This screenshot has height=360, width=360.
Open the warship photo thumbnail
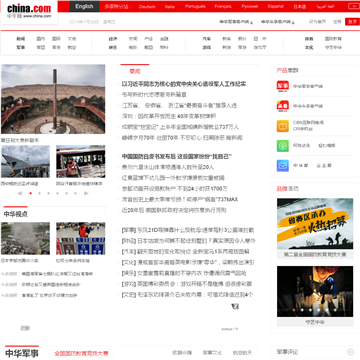25,161
